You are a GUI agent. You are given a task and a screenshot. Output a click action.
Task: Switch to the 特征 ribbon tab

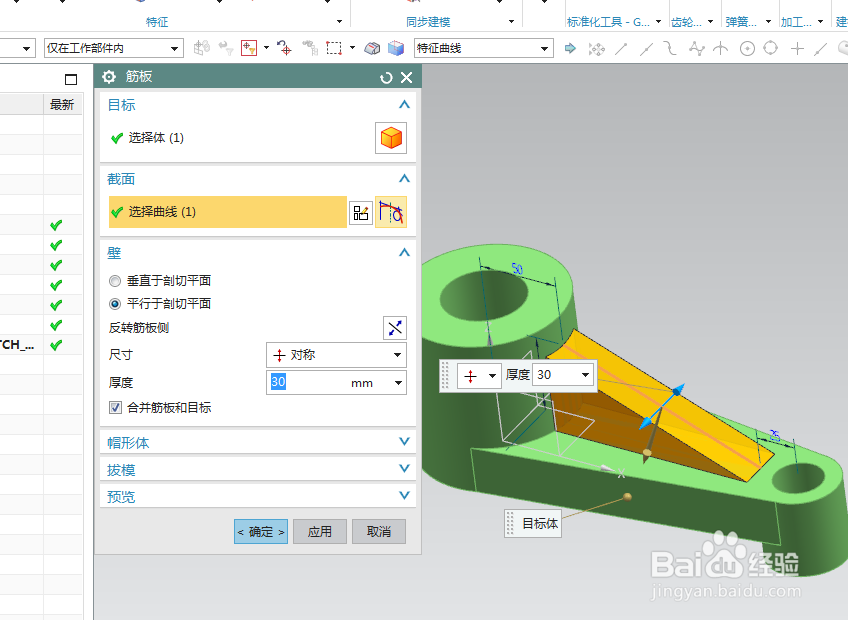pyautogui.click(x=157, y=20)
